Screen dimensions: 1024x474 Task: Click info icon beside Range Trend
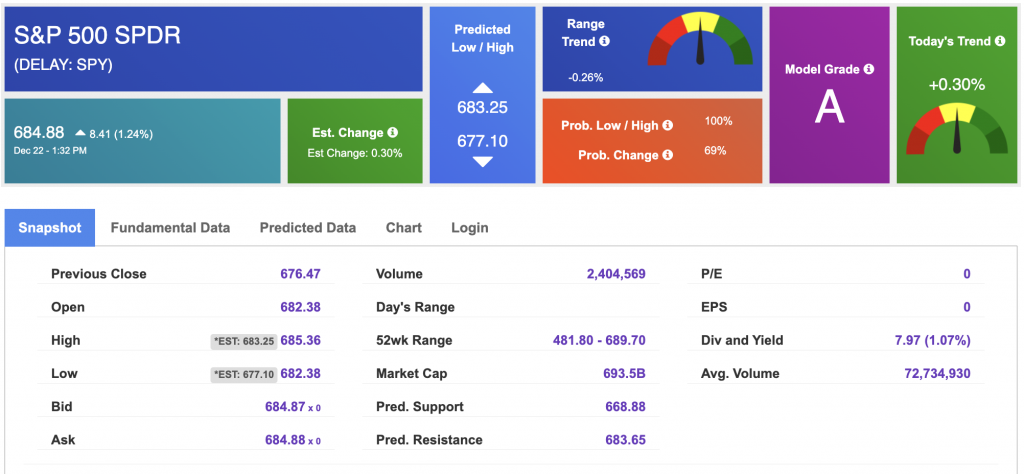point(605,42)
